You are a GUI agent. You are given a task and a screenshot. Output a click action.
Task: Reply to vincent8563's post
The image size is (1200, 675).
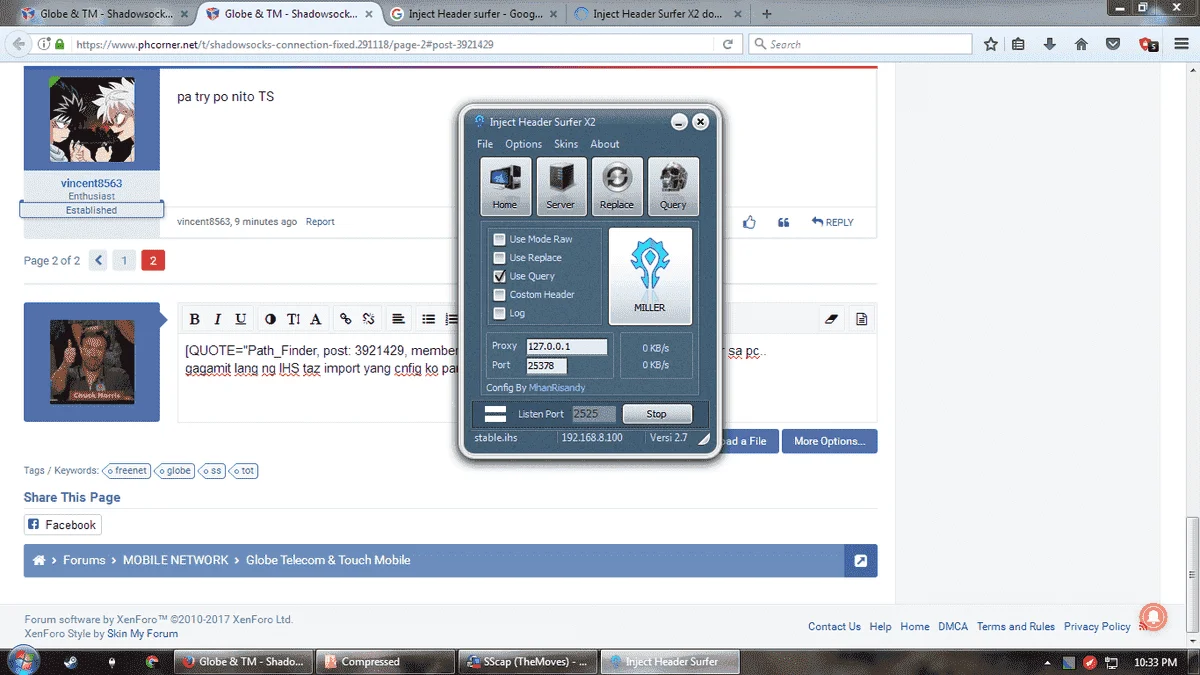pyautogui.click(x=833, y=222)
